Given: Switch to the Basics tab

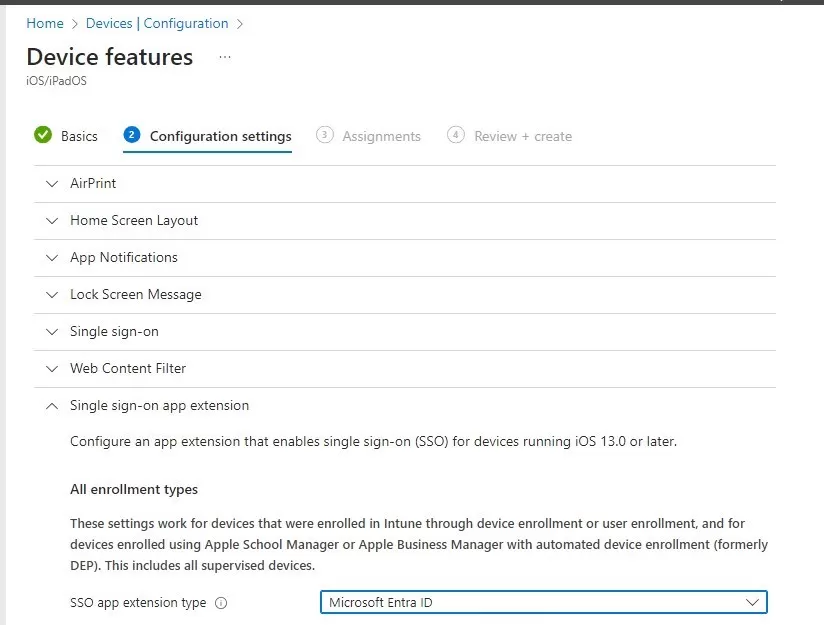Looking at the screenshot, I should tap(79, 136).
